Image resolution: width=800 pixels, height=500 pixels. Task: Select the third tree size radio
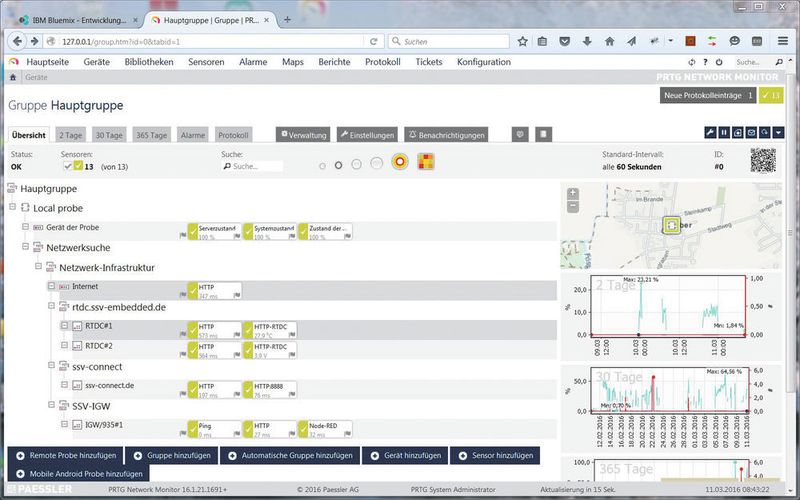(x=357, y=164)
